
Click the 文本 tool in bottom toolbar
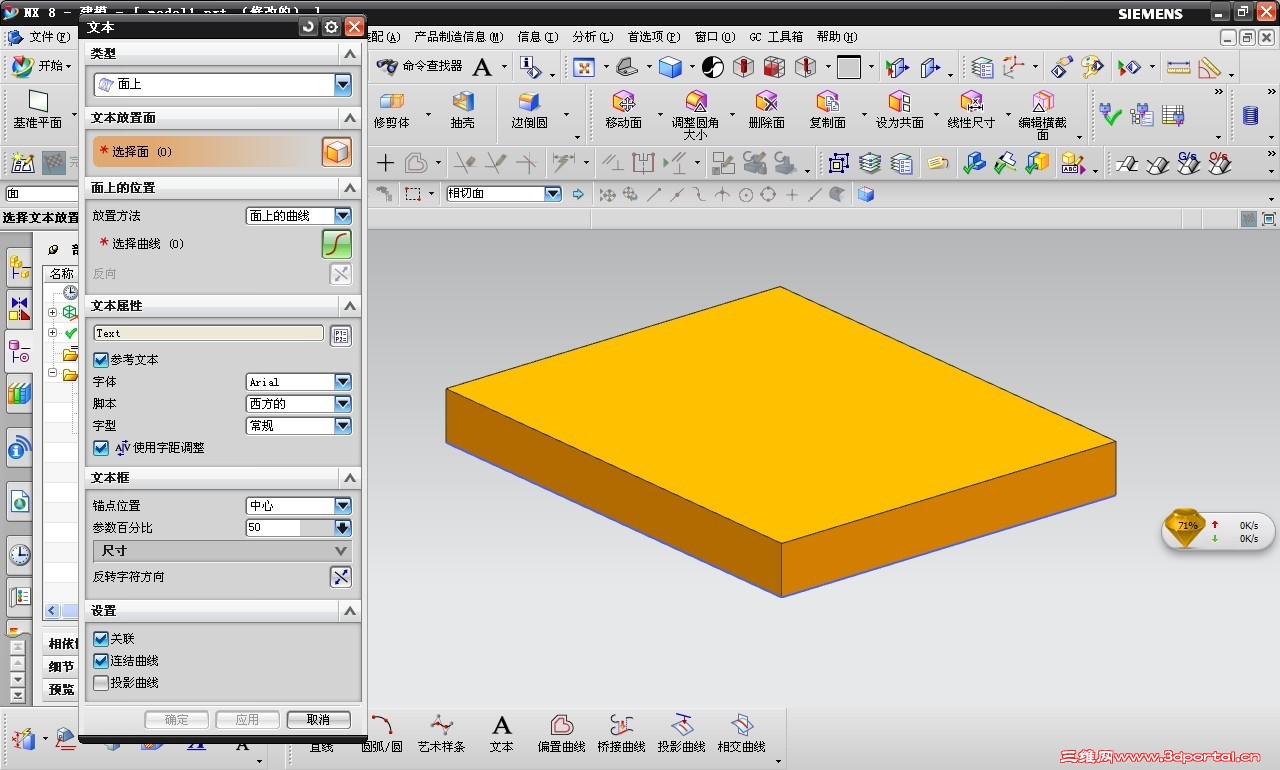click(501, 734)
